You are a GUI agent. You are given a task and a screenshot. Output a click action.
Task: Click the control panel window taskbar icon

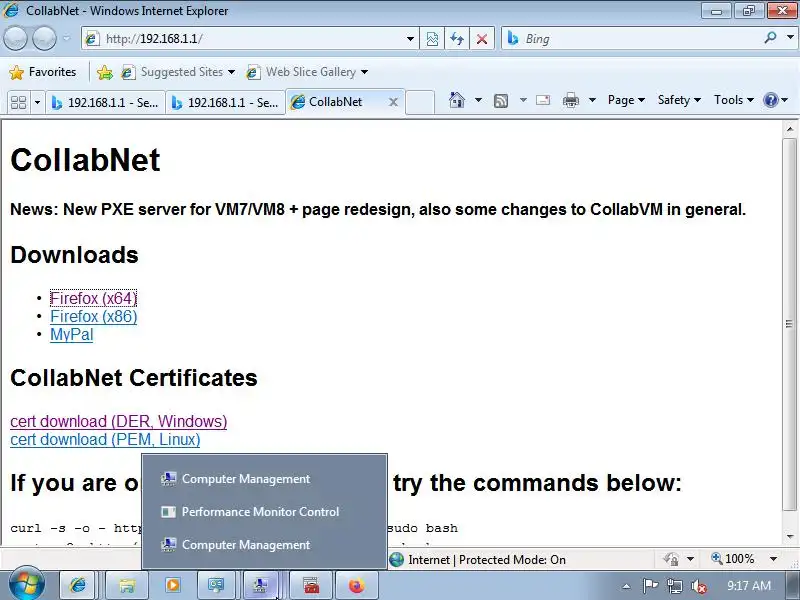[216, 585]
